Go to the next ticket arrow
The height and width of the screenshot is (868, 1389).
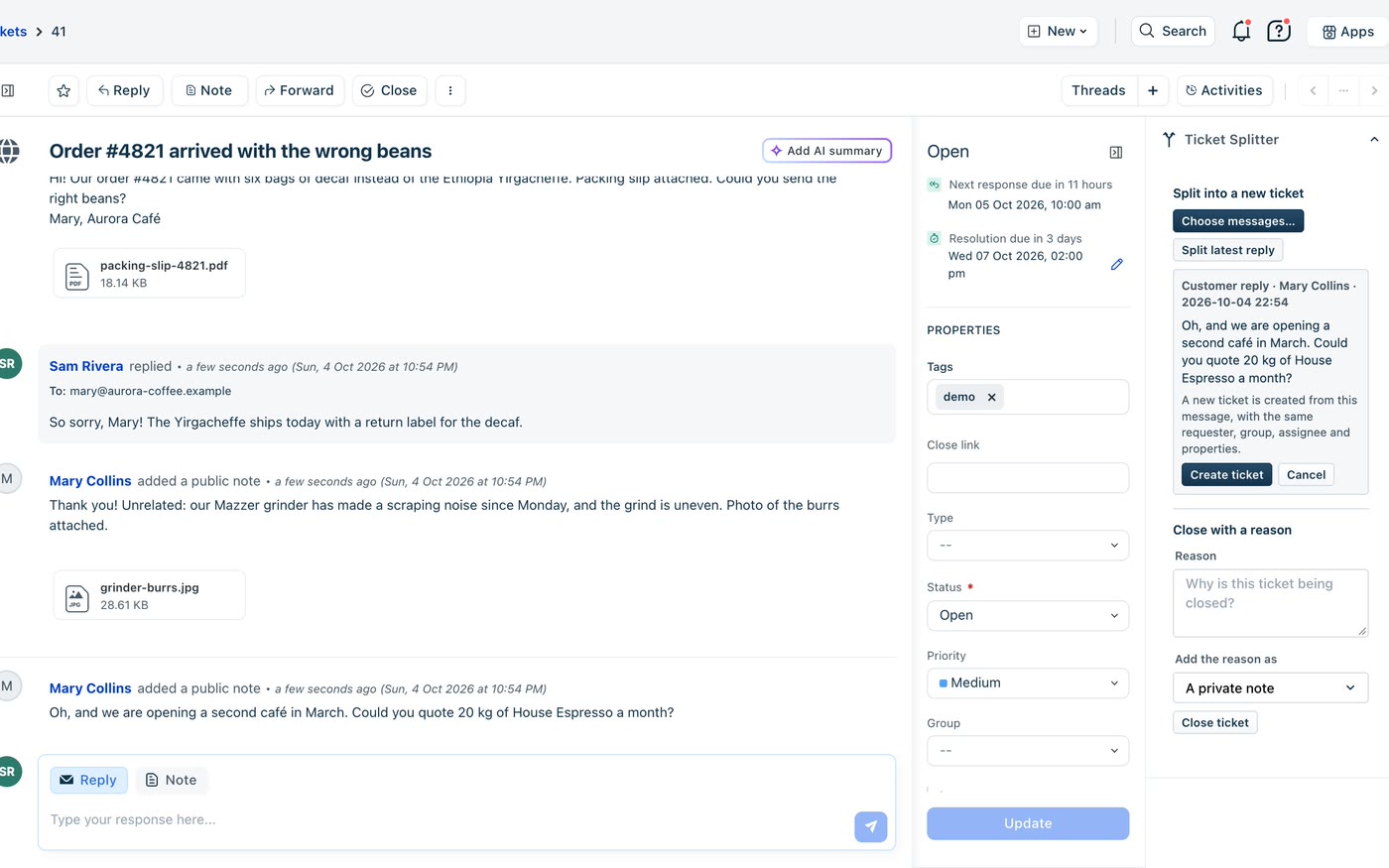pyautogui.click(x=1374, y=90)
